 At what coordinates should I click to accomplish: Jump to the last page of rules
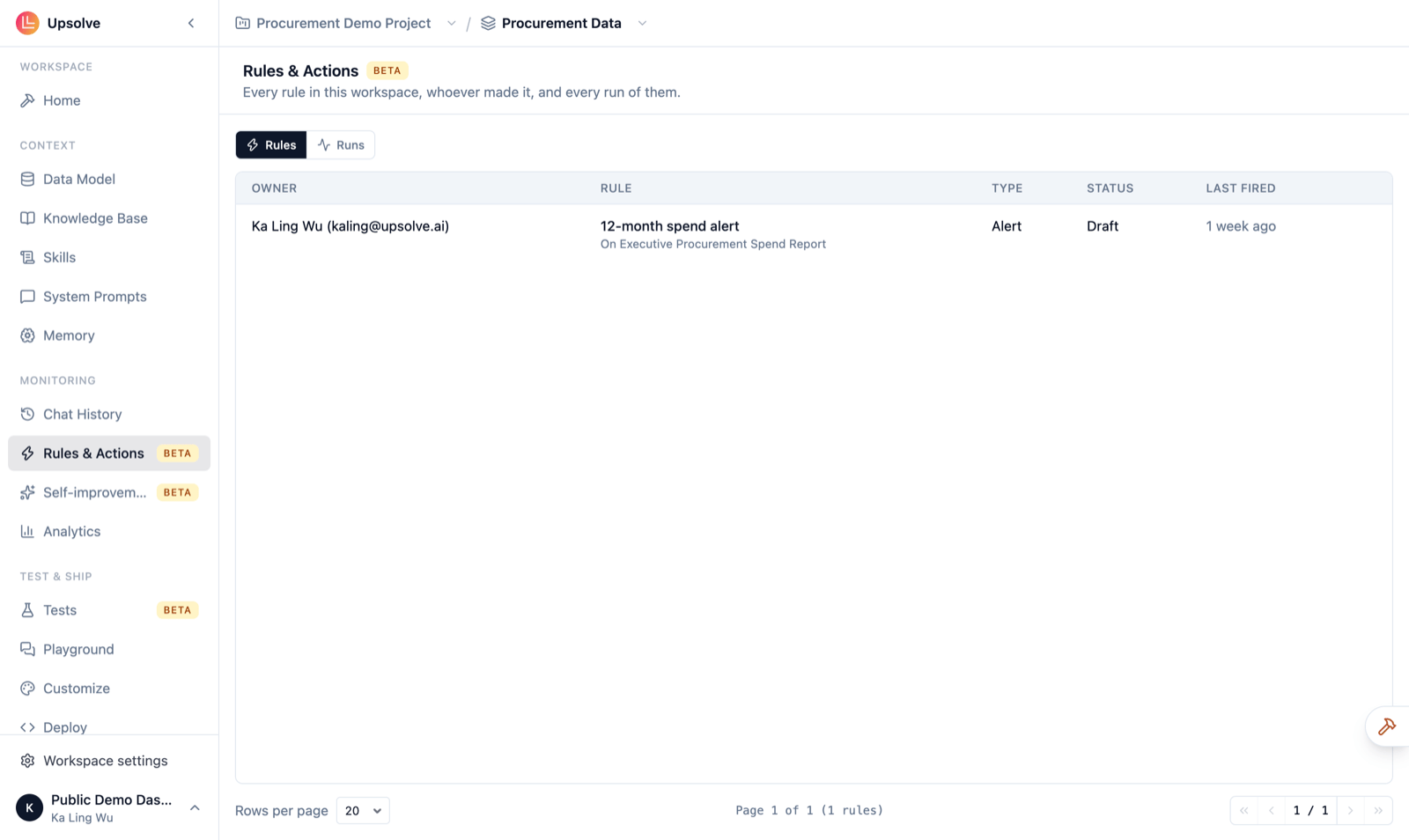1378,810
